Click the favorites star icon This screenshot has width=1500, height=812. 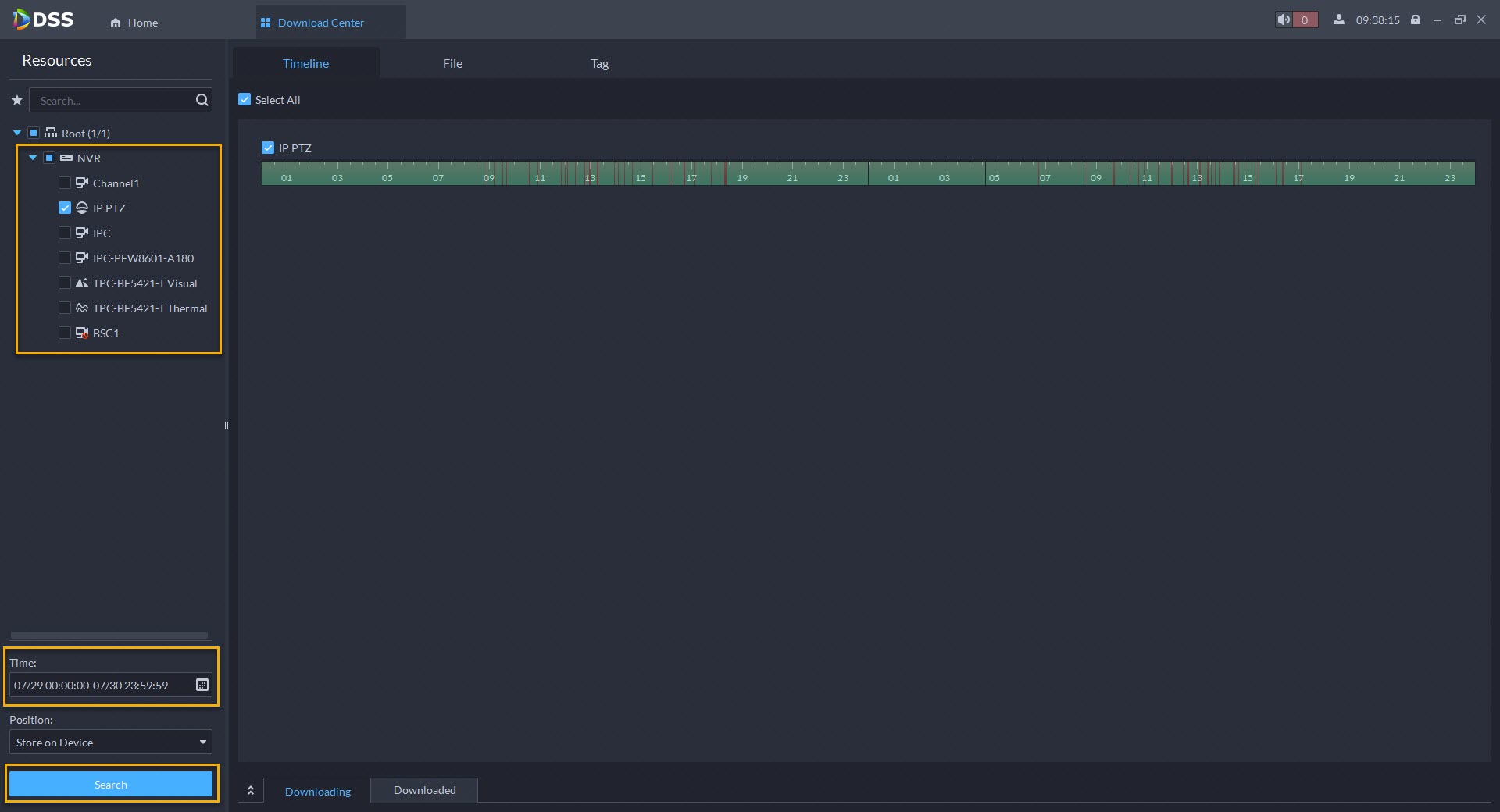pos(17,100)
